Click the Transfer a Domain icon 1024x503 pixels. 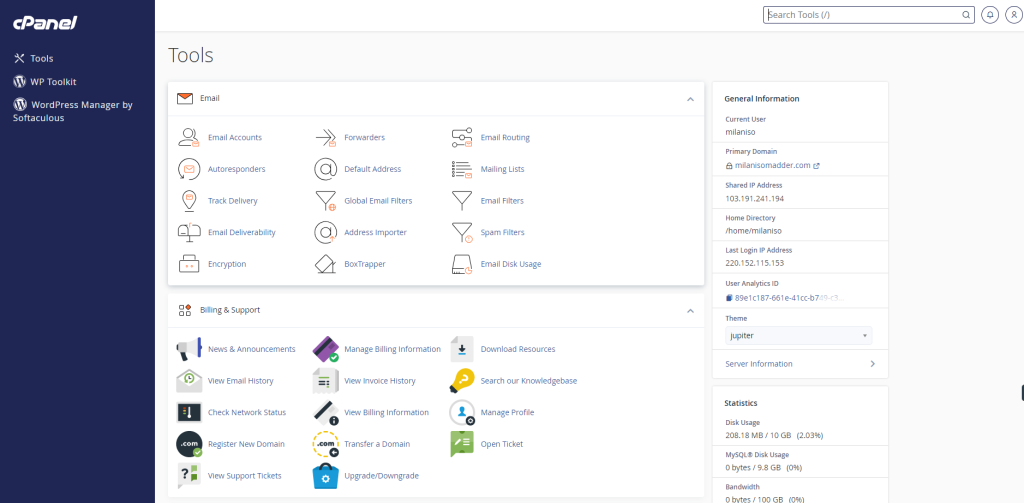325,444
